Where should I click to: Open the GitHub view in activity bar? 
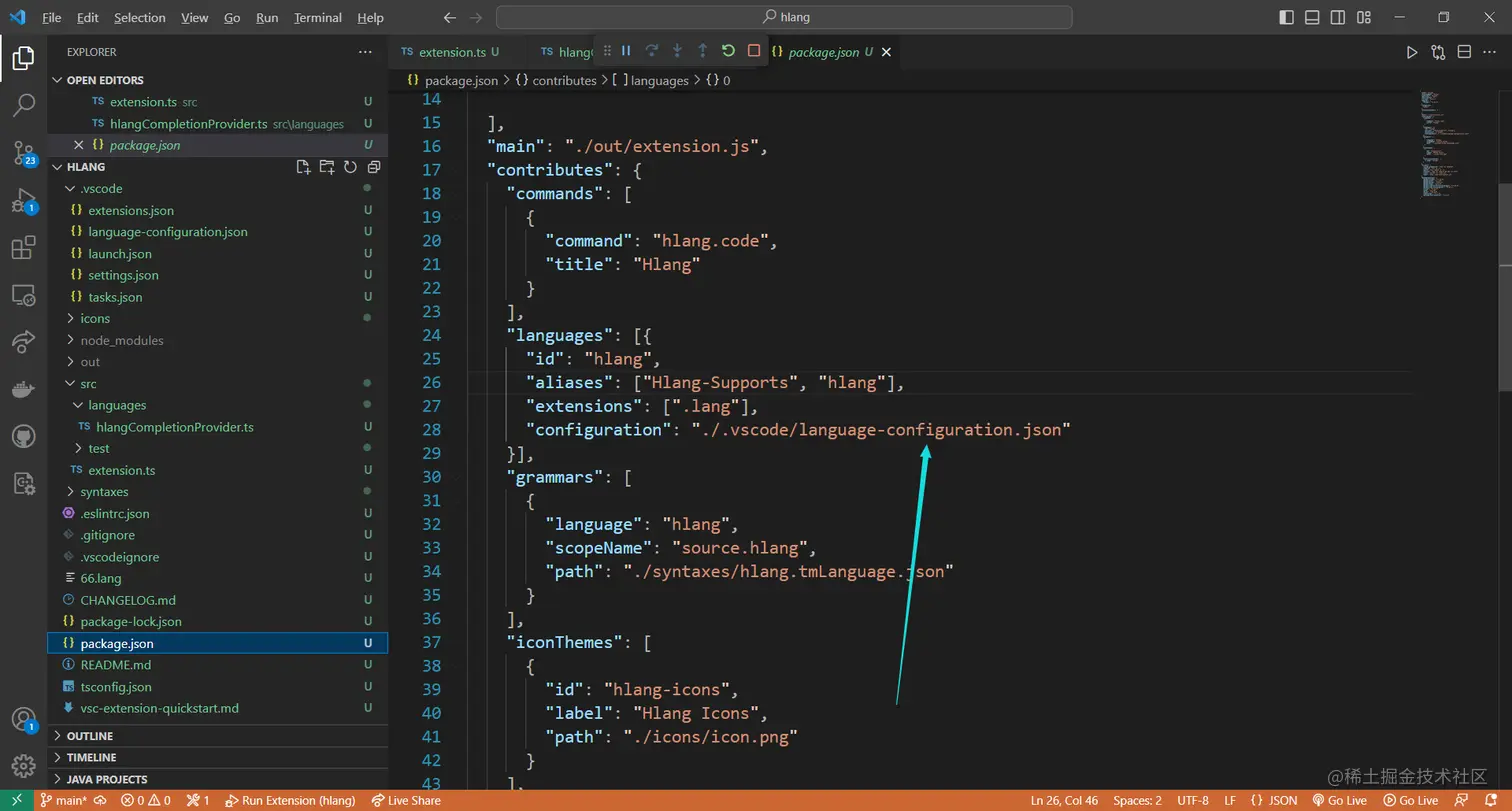23,437
